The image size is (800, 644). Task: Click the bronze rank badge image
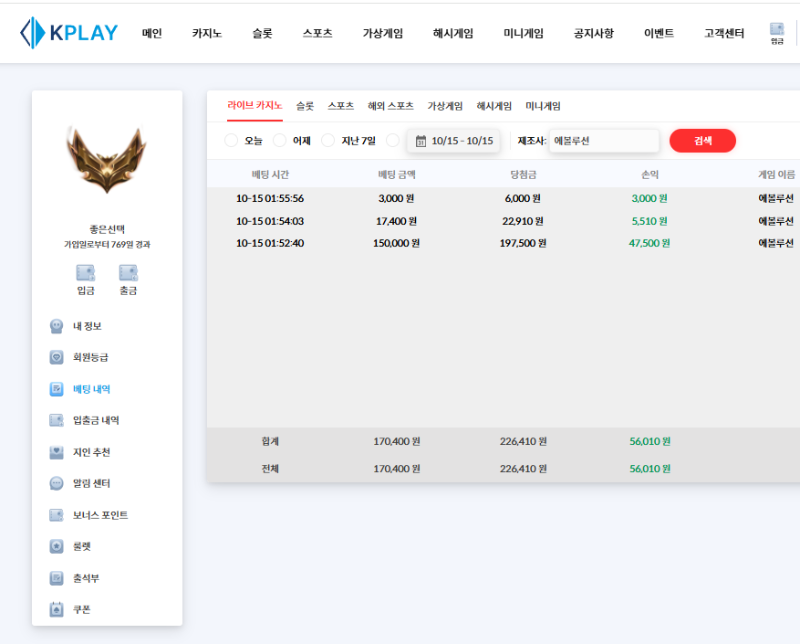(106, 160)
